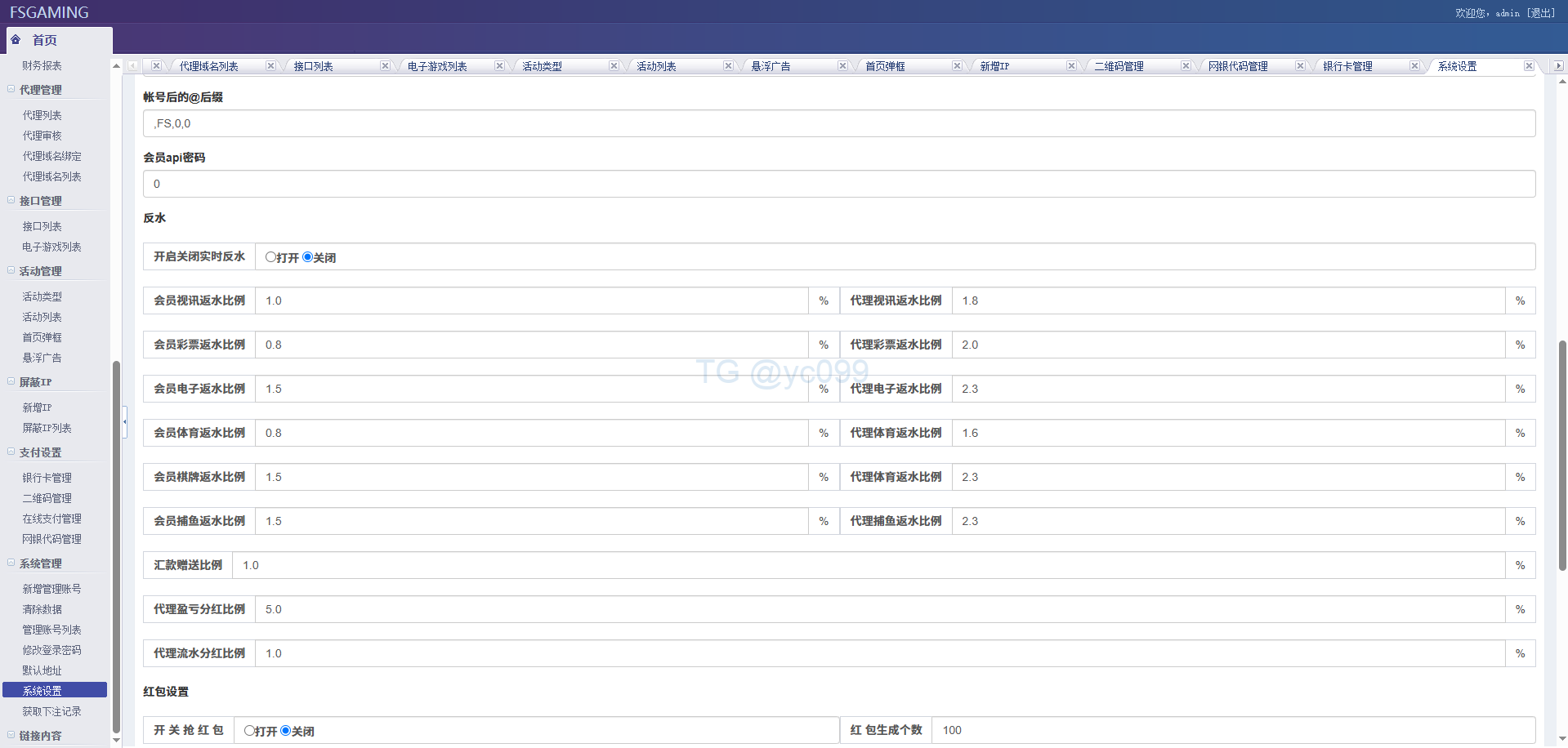
Task: Collapse the 支付设置 sidebar group
Action: 11,452
